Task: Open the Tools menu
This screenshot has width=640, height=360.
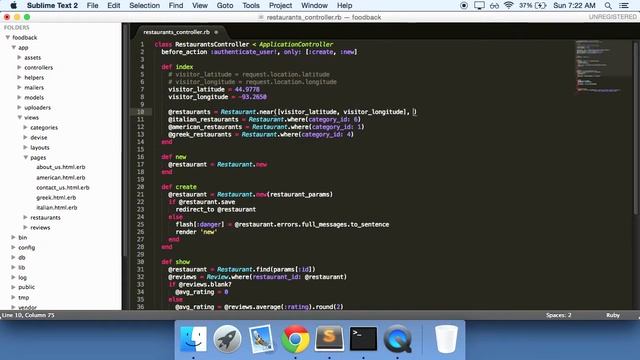Action: pyautogui.click(x=251, y=5)
